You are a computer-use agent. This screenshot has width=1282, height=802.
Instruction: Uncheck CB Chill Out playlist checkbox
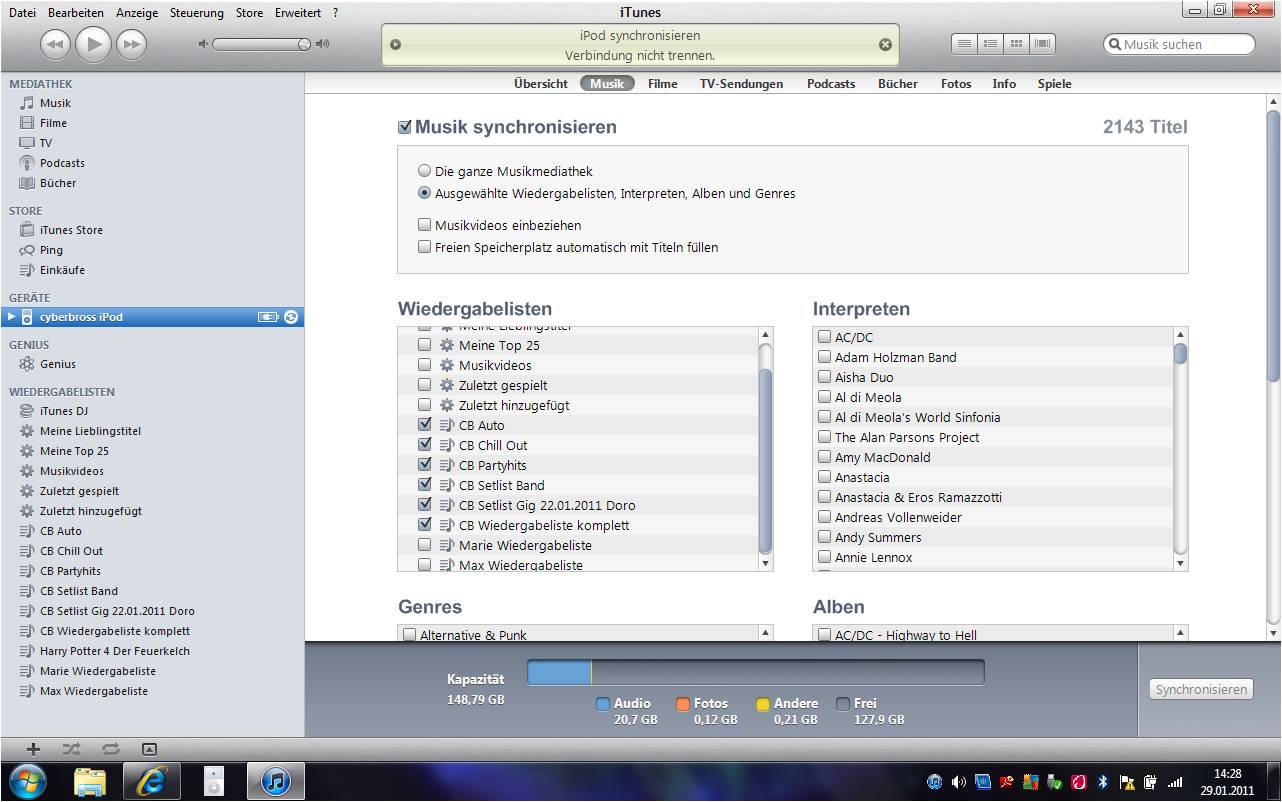coord(425,445)
